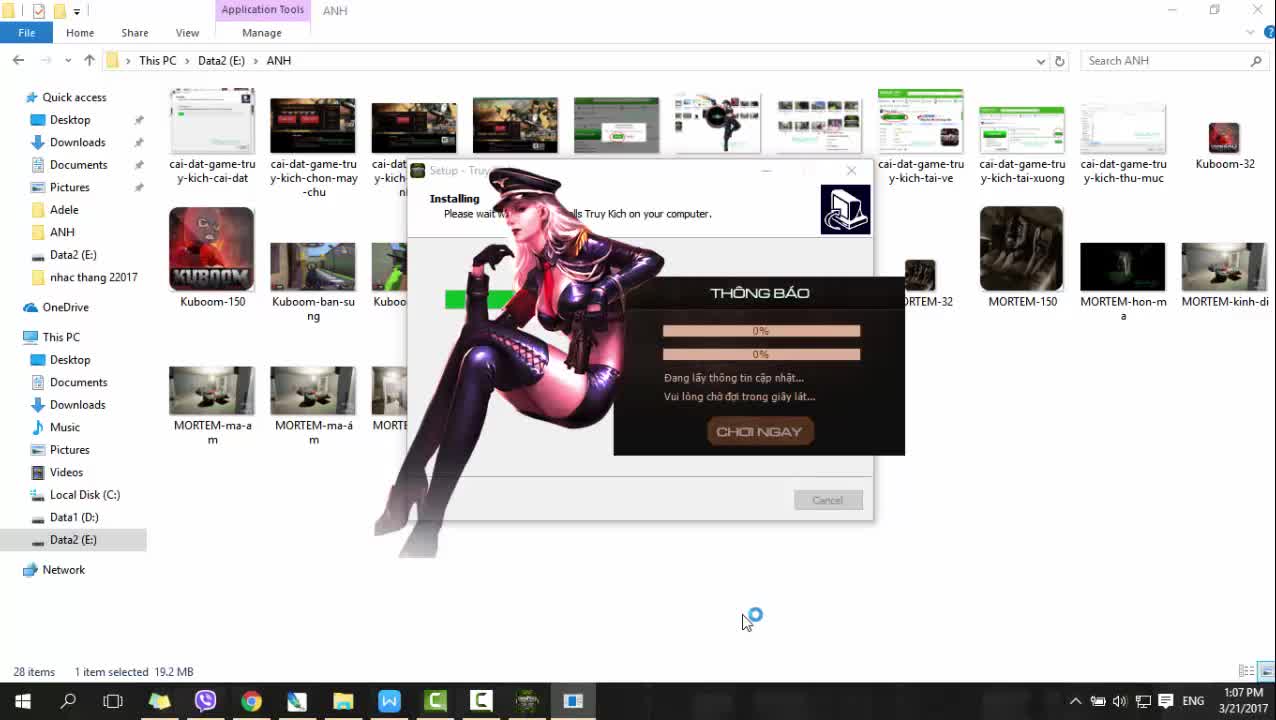Open Viber from the taskbar

click(206, 701)
